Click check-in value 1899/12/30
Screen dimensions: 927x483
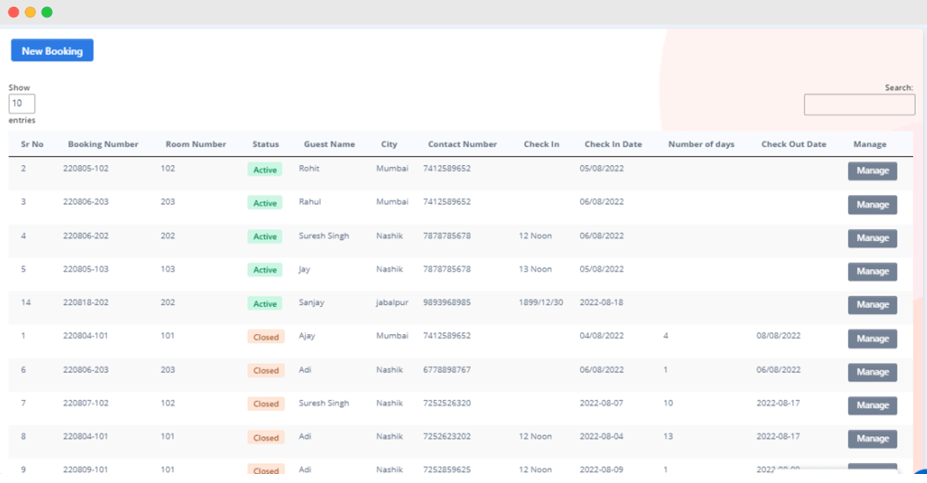[541, 302]
